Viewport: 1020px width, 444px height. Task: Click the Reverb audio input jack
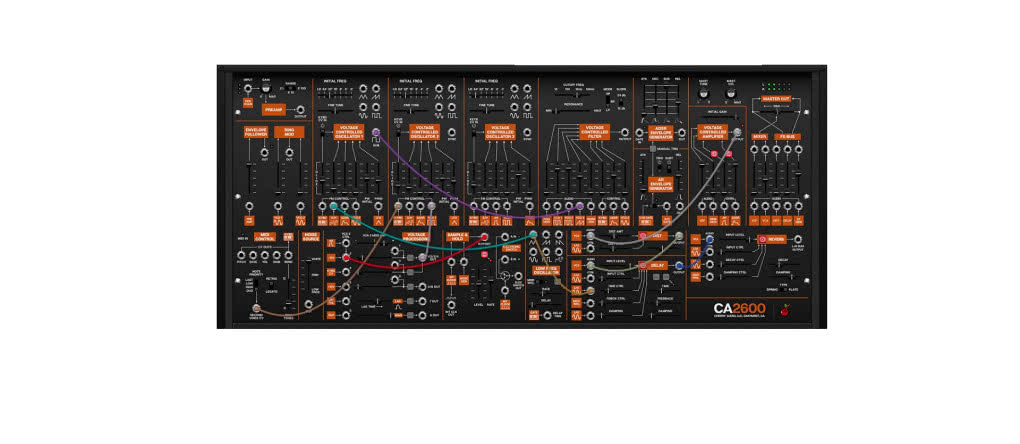[x=710, y=239]
